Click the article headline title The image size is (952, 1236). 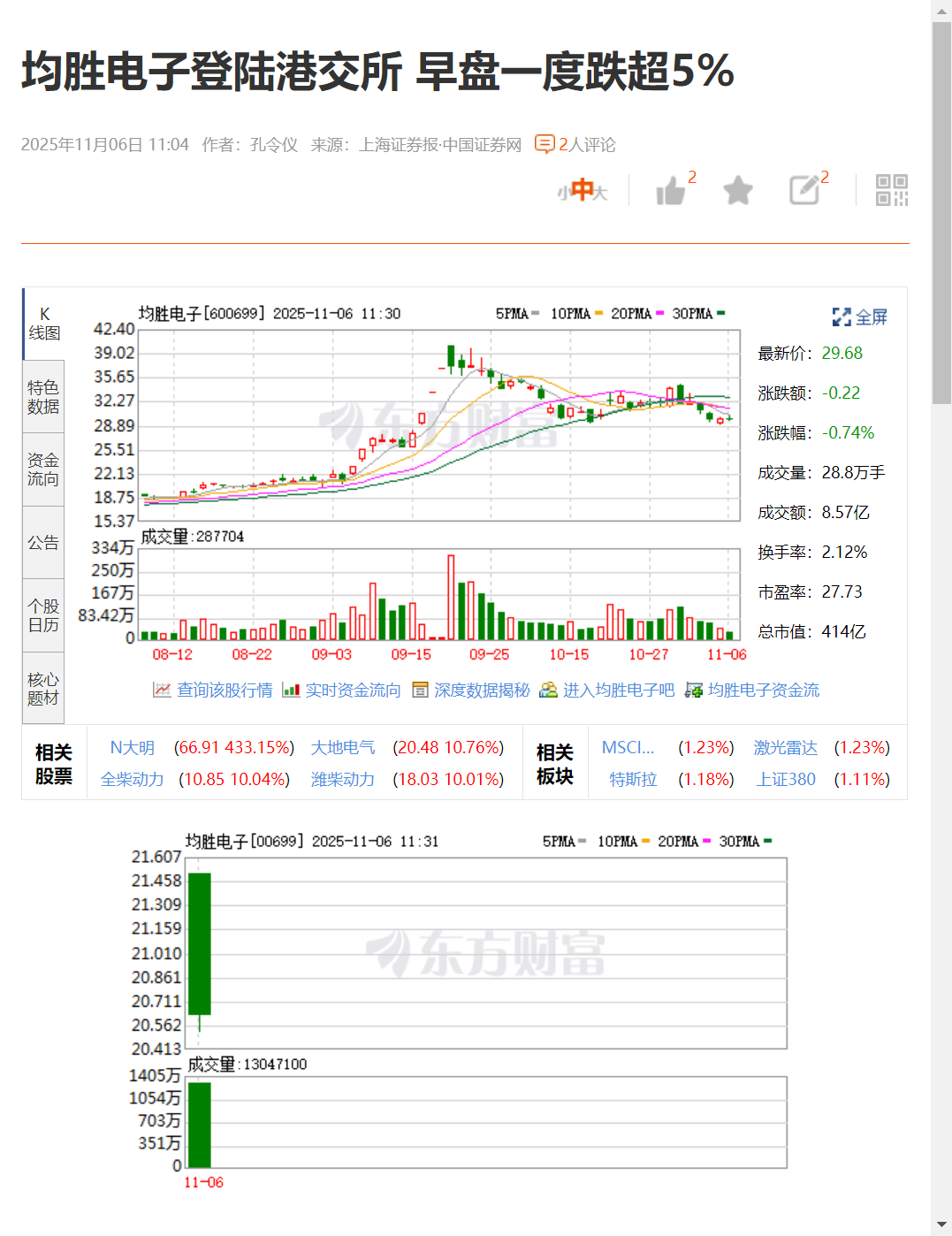(378, 72)
